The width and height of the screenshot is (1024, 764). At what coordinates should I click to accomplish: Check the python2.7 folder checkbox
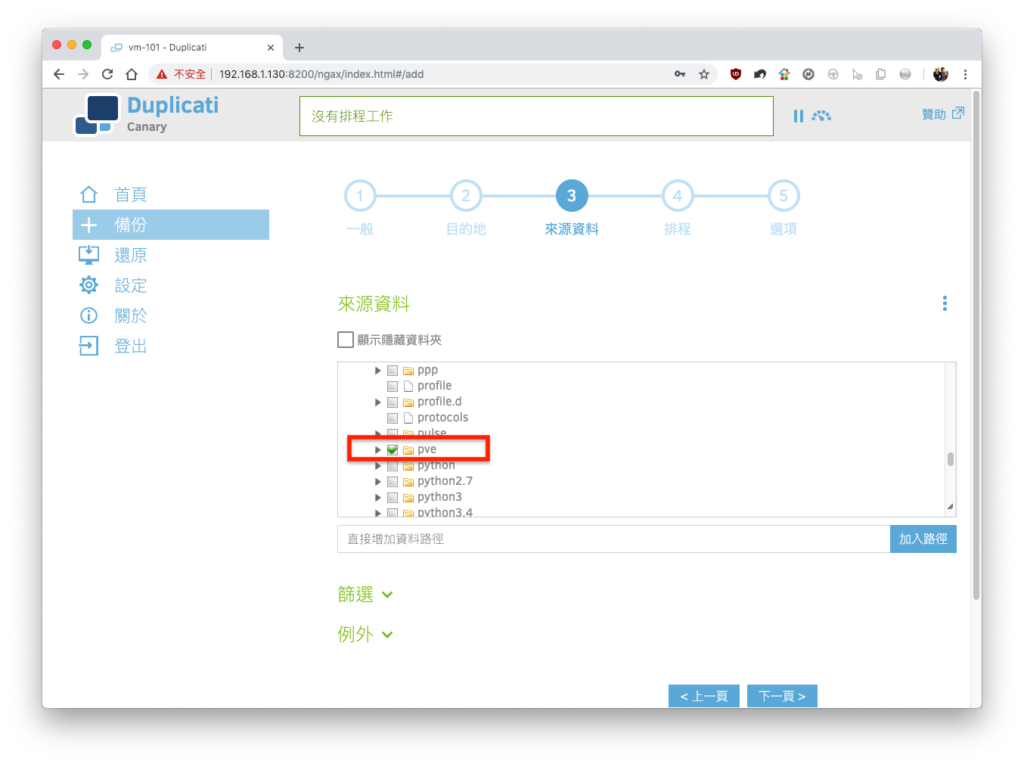[392, 482]
